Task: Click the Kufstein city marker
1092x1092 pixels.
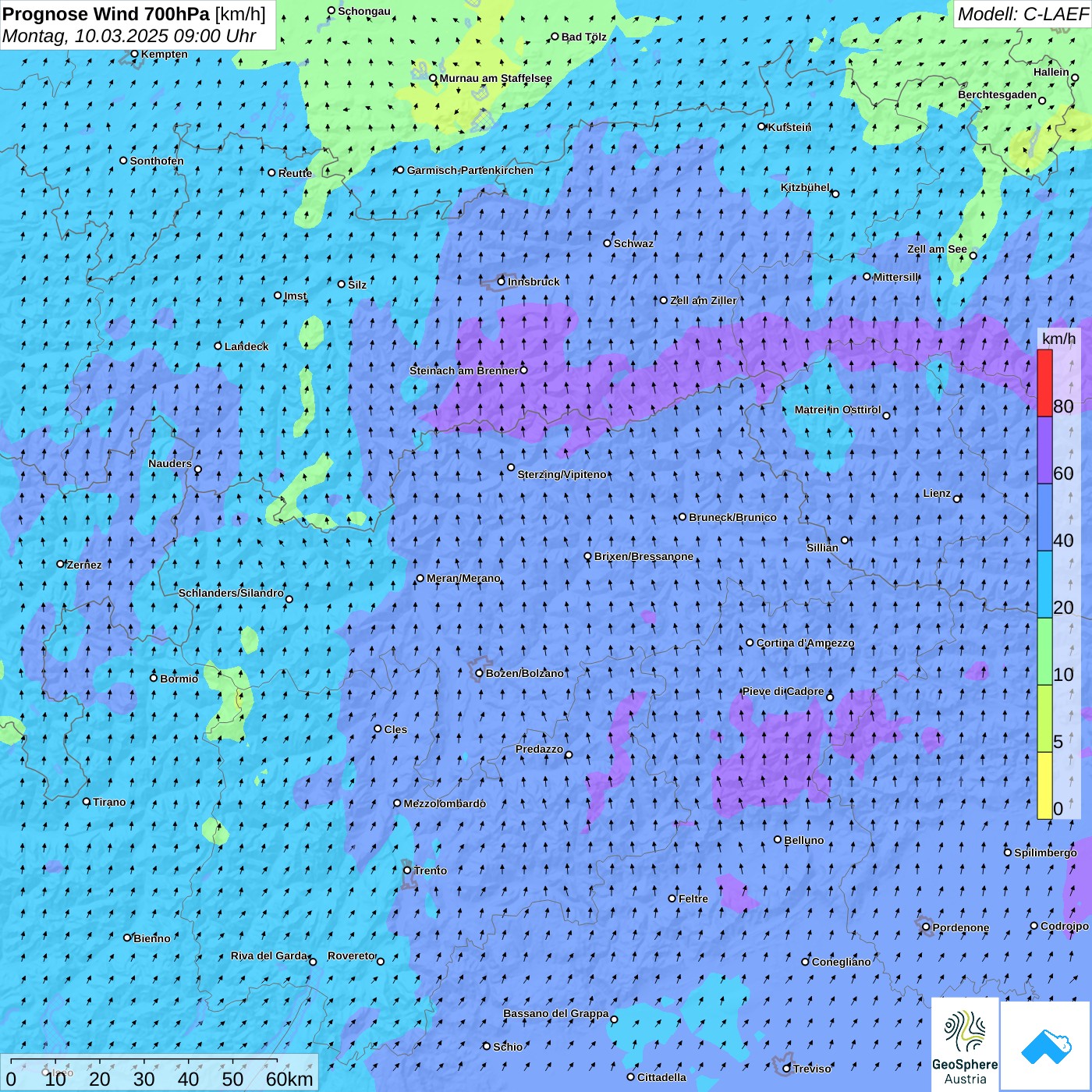Action: (762, 126)
